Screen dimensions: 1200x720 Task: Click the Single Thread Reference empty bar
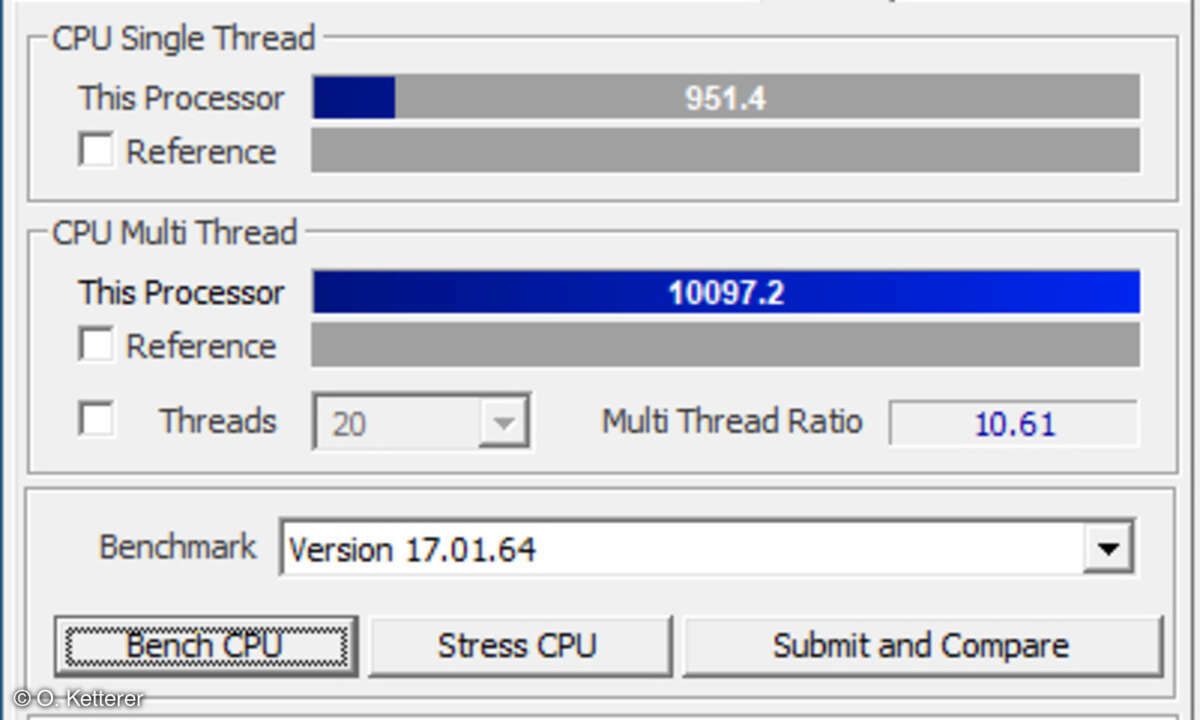click(726, 150)
